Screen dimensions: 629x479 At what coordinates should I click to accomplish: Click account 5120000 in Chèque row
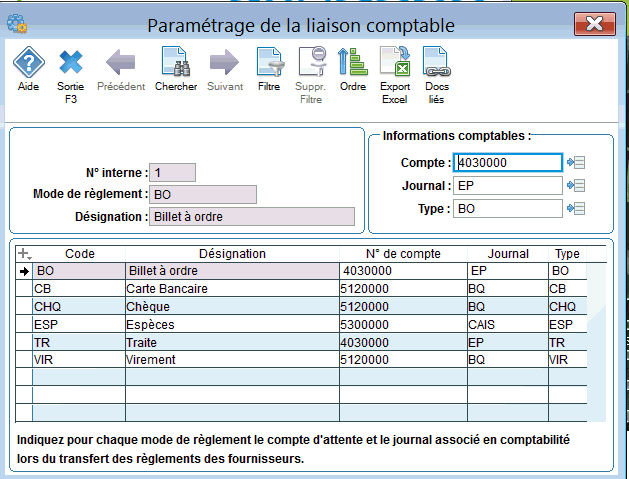(403, 306)
